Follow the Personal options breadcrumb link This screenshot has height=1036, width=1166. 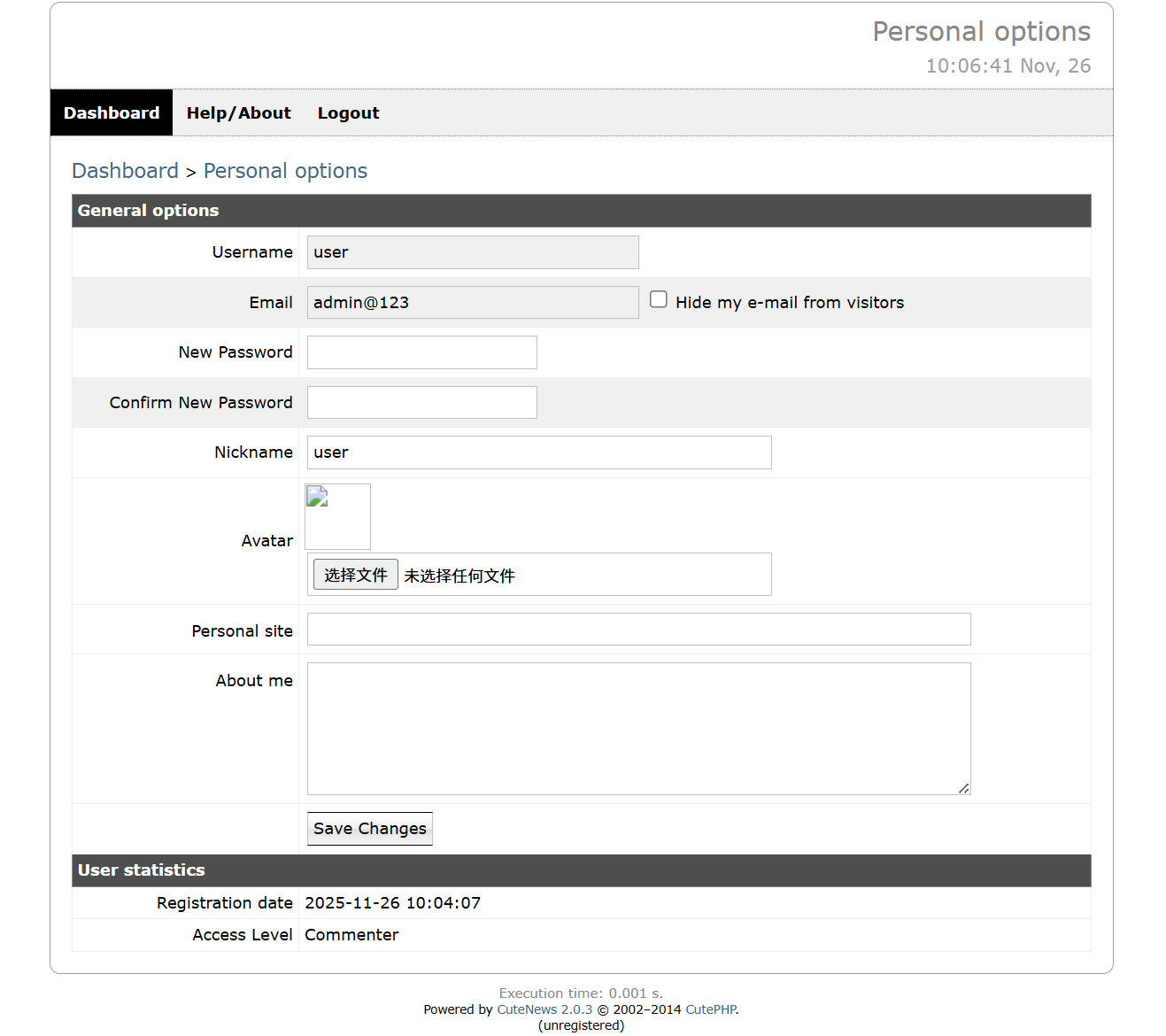pos(285,171)
